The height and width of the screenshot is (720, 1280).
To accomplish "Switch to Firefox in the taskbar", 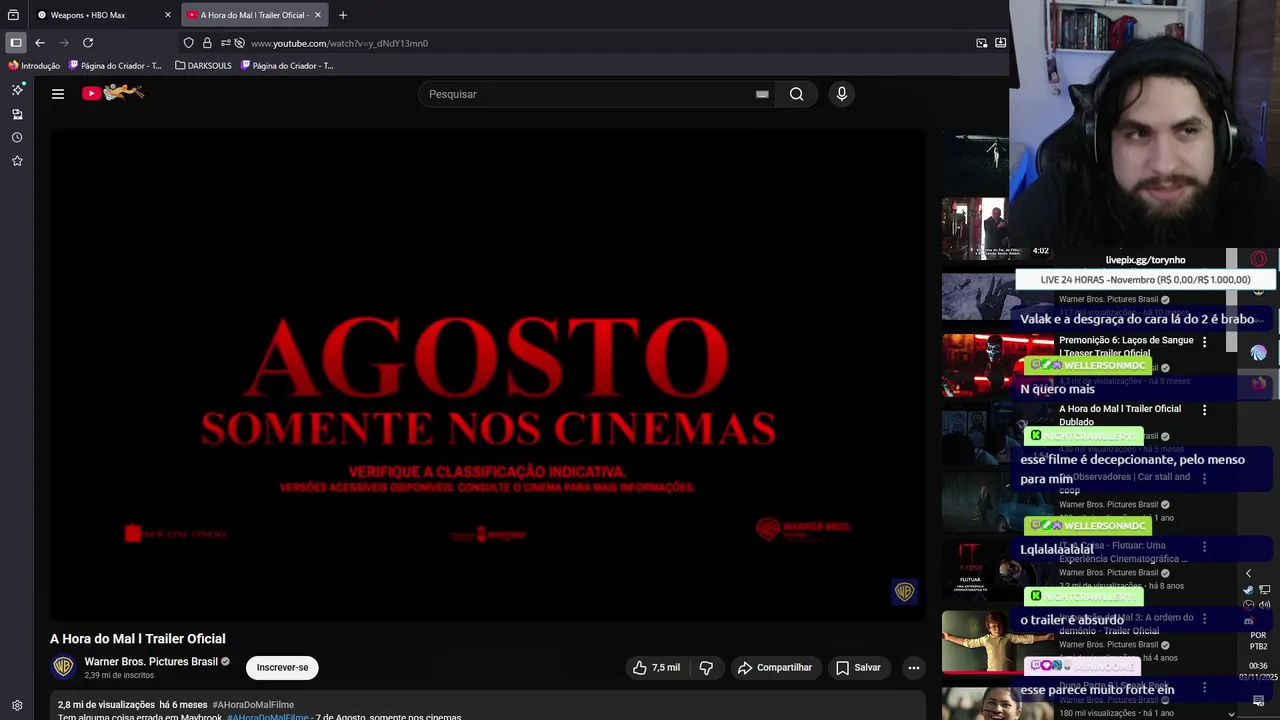I will [x=1258, y=383].
